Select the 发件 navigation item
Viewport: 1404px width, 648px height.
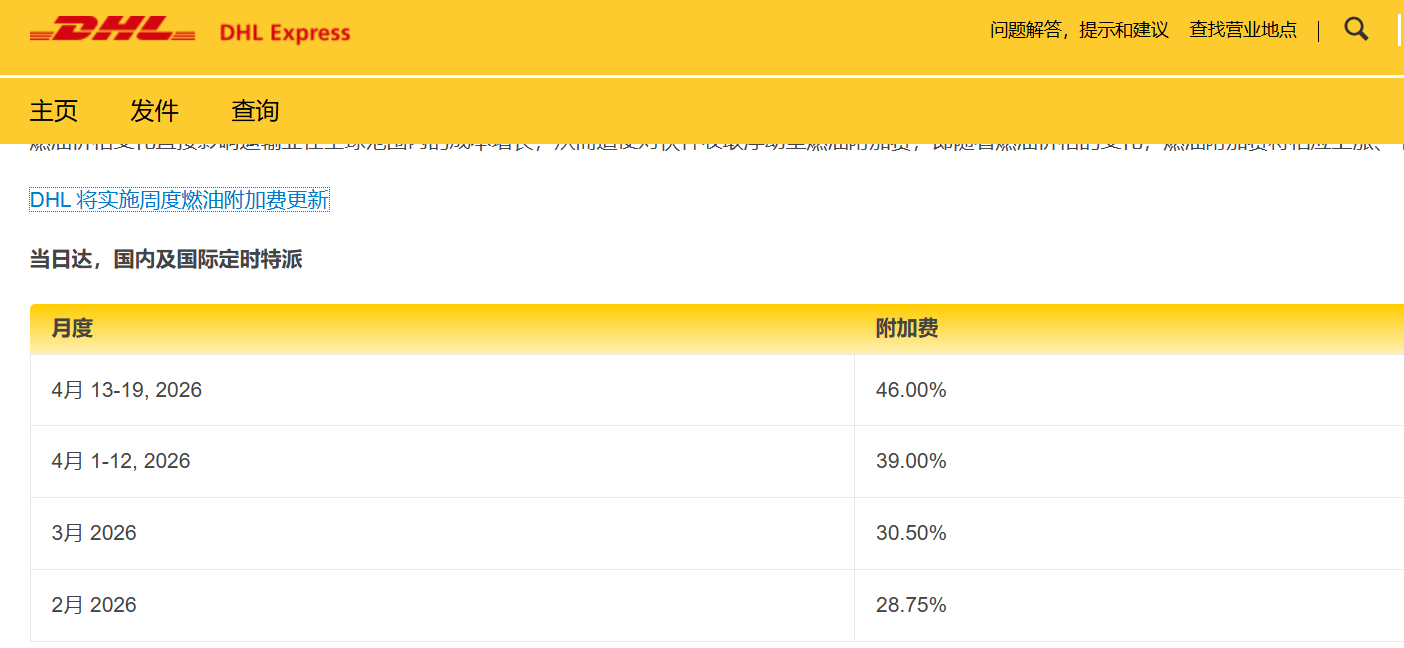[x=154, y=111]
